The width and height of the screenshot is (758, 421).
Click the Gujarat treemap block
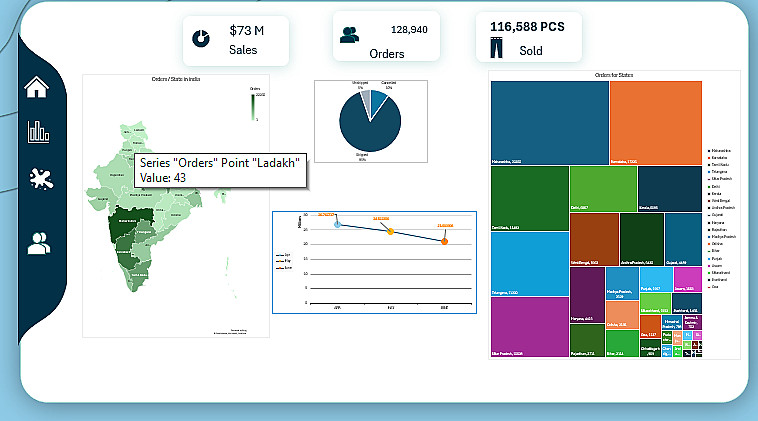tap(683, 239)
